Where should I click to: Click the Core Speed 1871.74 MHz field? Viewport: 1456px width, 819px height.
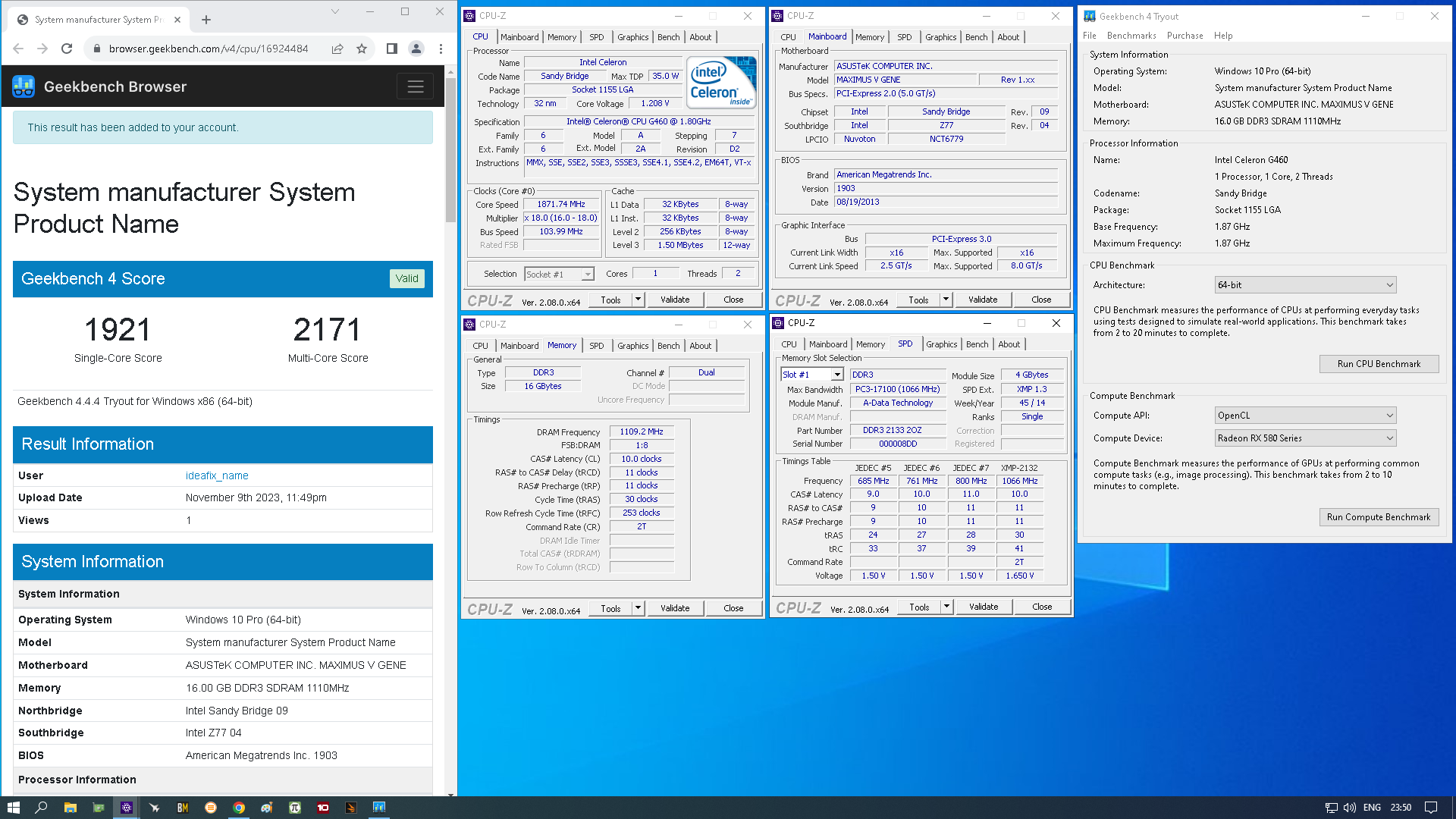(x=561, y=205)
